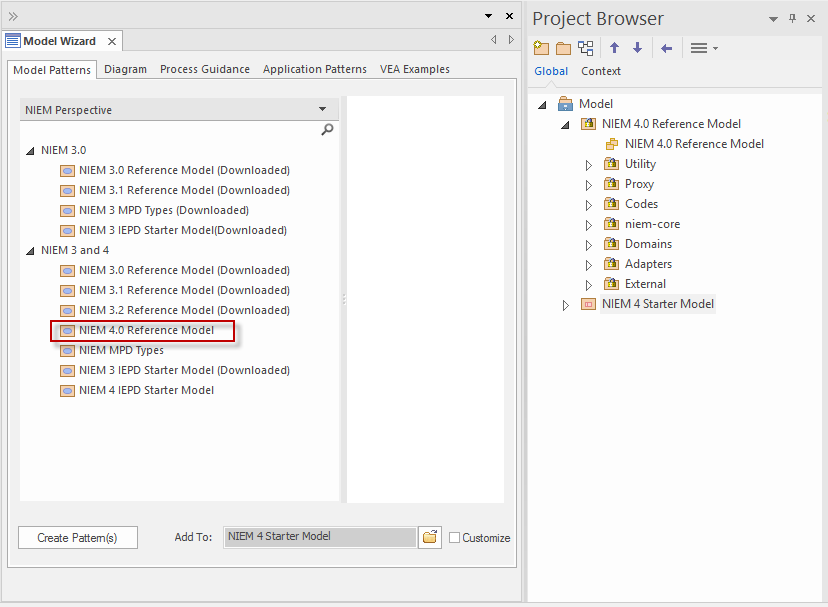Click the Add To field showing NIEM 4 Starter Model
Image resolution: width=828 pixels, height=607 pixels.
(x=319, y=538)
